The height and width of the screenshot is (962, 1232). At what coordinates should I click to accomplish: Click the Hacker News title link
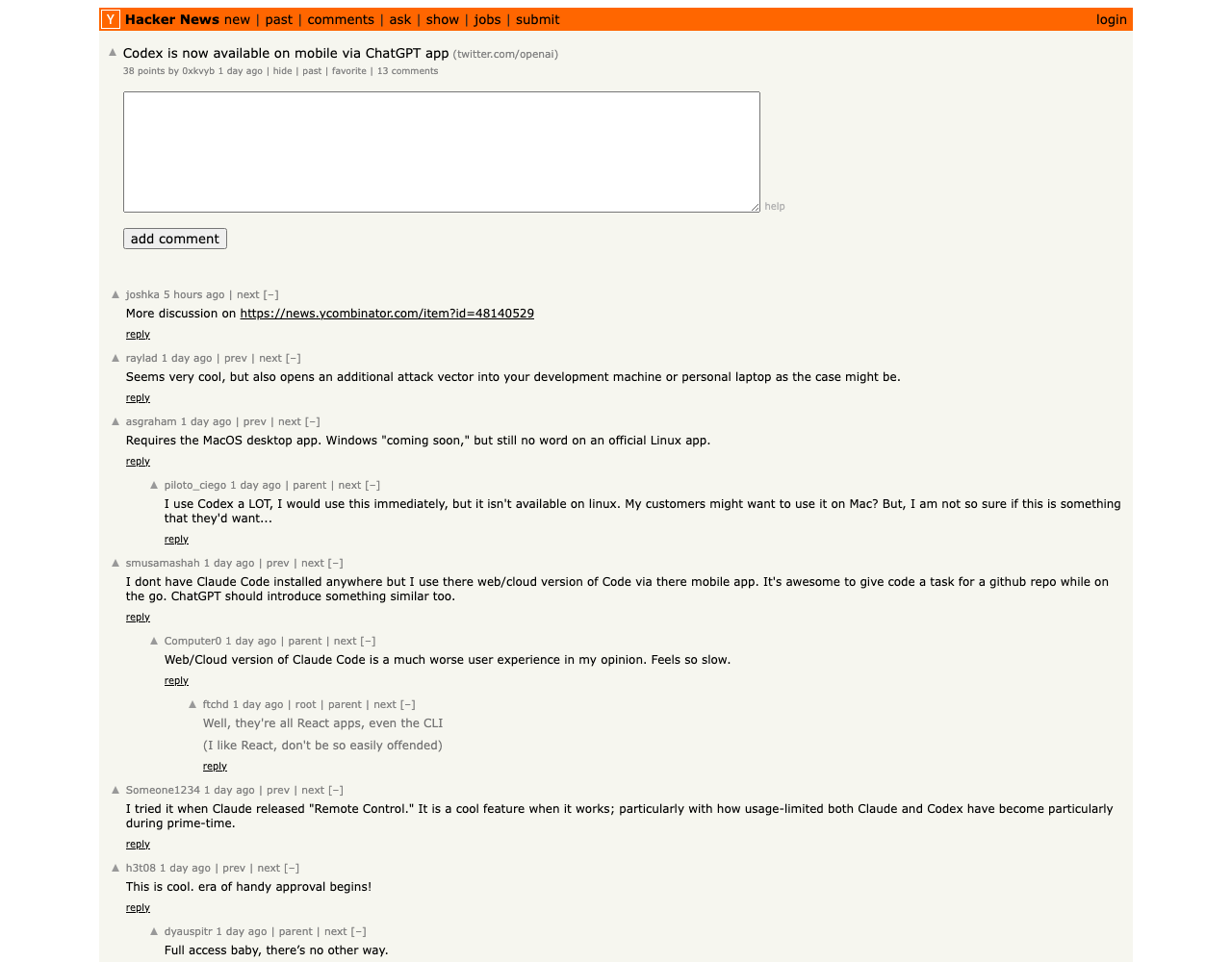click(172, 19)
